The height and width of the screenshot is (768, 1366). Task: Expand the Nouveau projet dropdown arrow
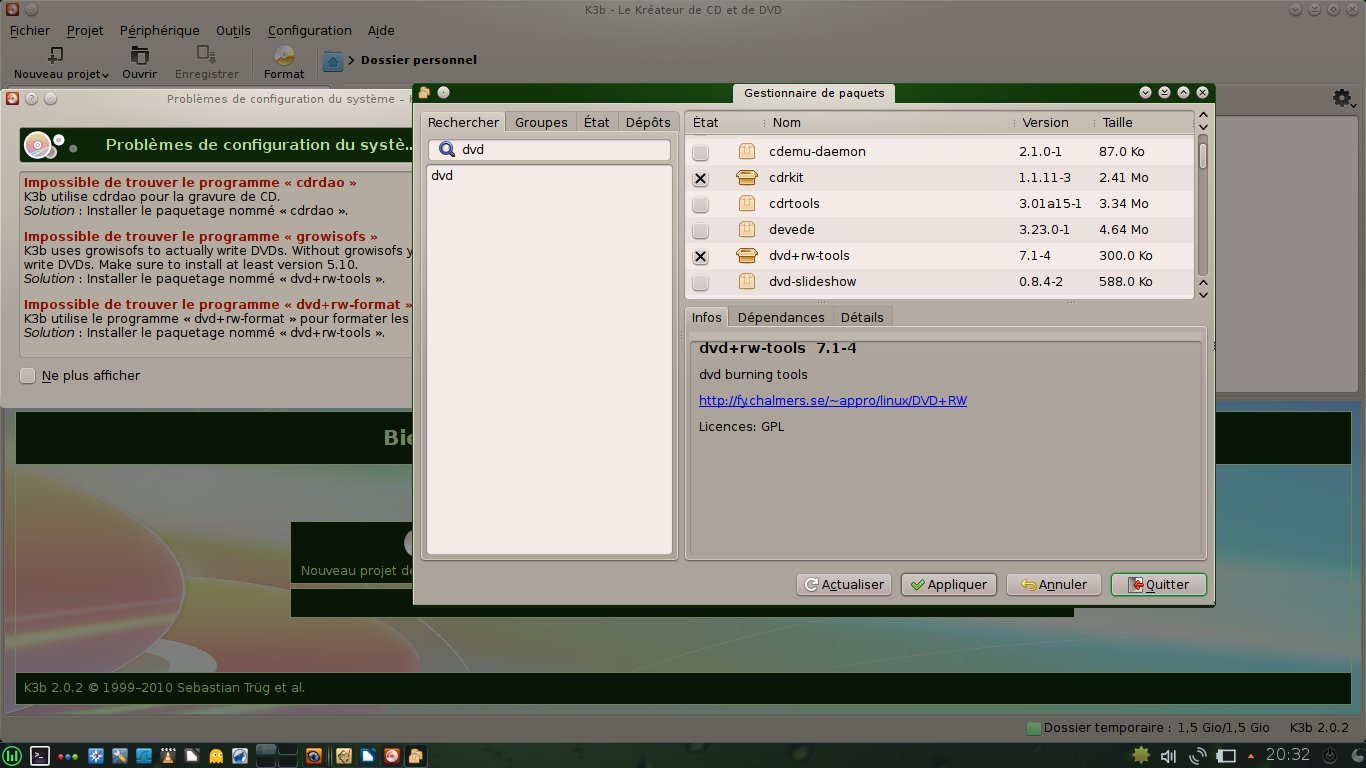(105, 76)
